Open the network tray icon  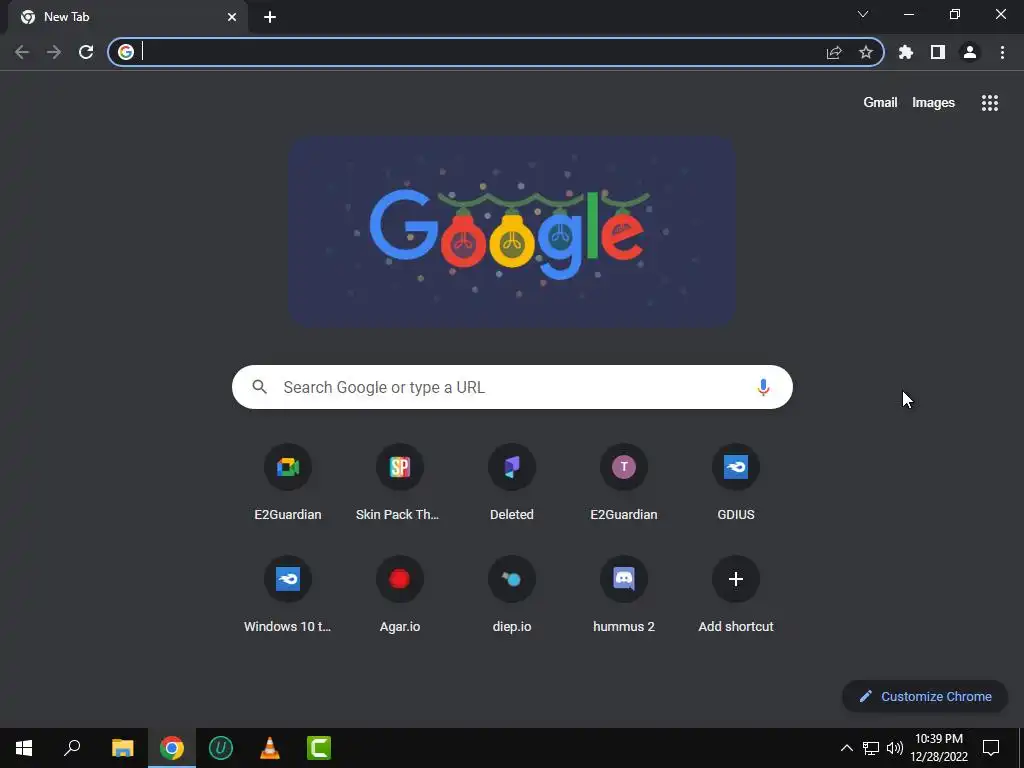coord(871,748)
